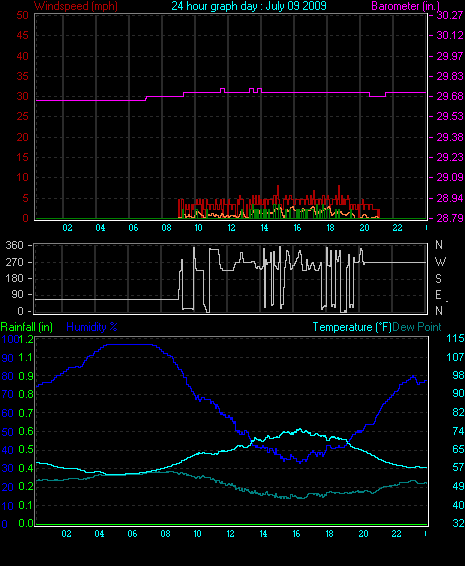Click the 'S' compass letter beside direction graph
The height and width of the screenshot is (566, 465).
click(x=438, y=279)
